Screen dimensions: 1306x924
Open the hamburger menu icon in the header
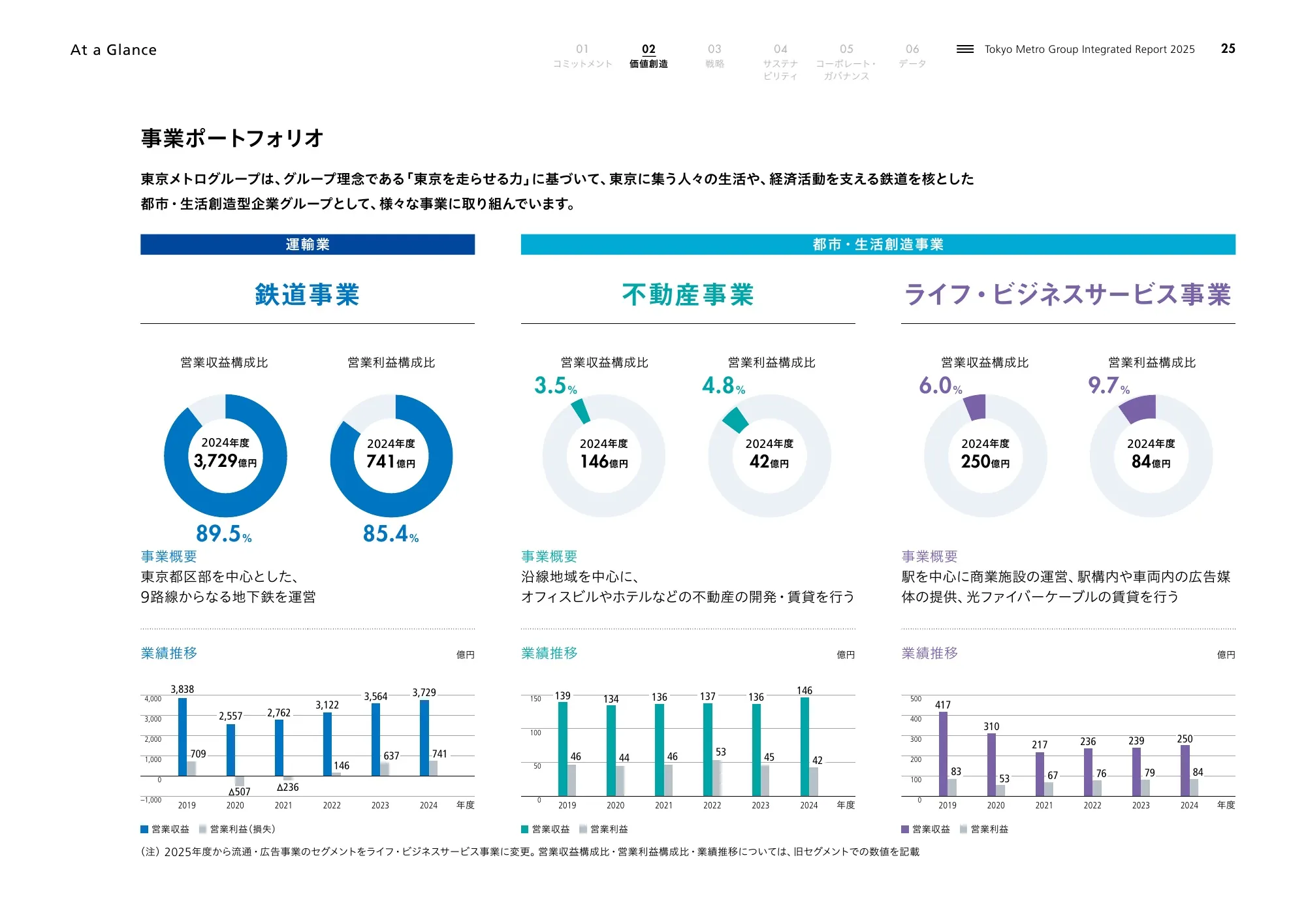coord(964,49)
